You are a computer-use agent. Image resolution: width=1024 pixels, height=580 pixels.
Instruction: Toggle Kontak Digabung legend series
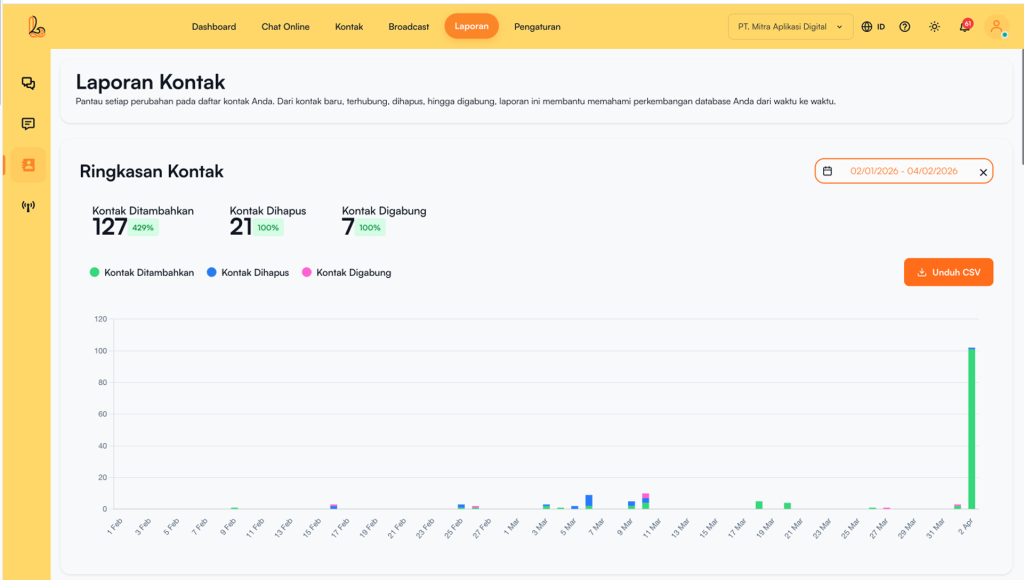coord(346,272)
